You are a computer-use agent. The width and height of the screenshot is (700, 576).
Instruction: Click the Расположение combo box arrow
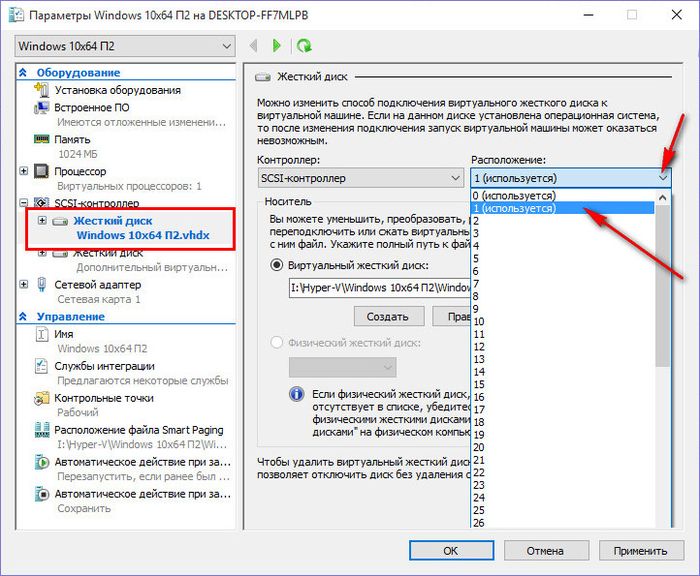pos(663,178)
